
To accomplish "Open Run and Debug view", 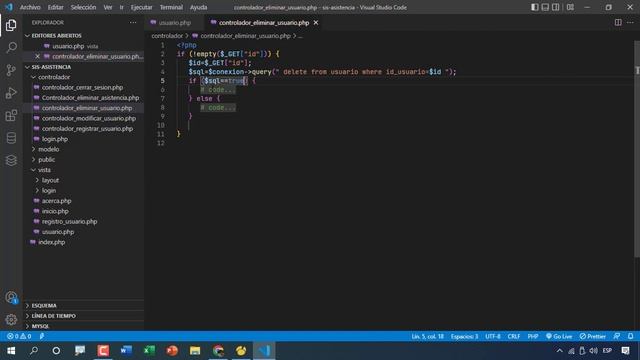I will coord(11,93).
